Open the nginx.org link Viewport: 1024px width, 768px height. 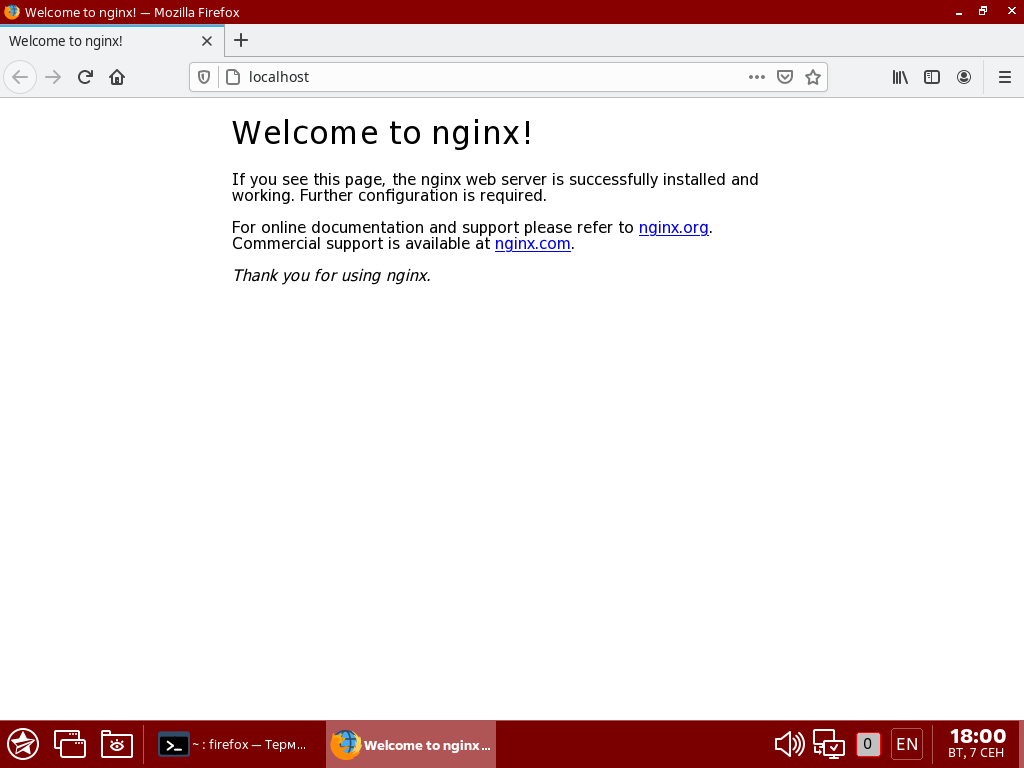[673, 227]
